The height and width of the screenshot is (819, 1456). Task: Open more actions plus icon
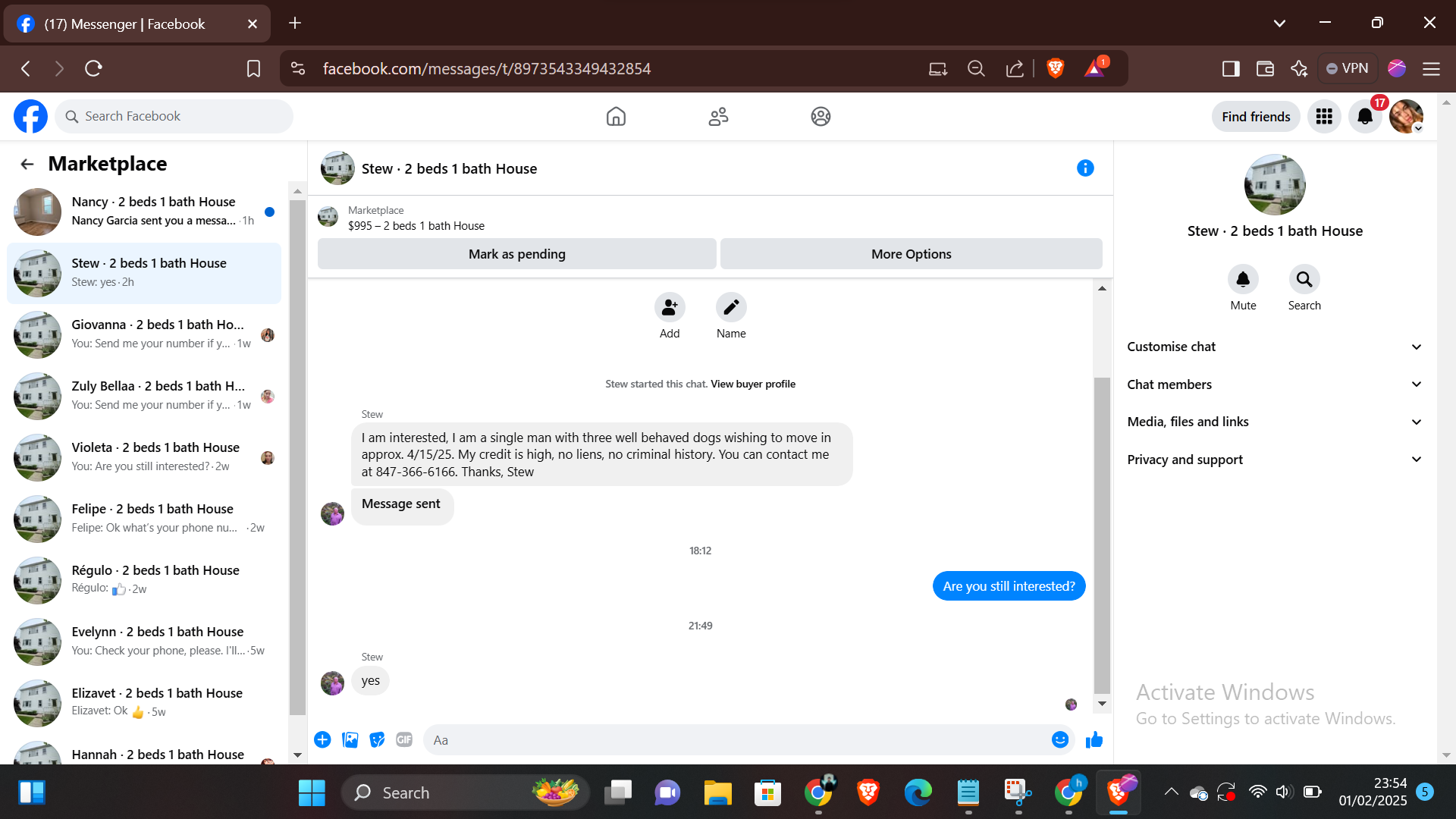pos(322,740)
